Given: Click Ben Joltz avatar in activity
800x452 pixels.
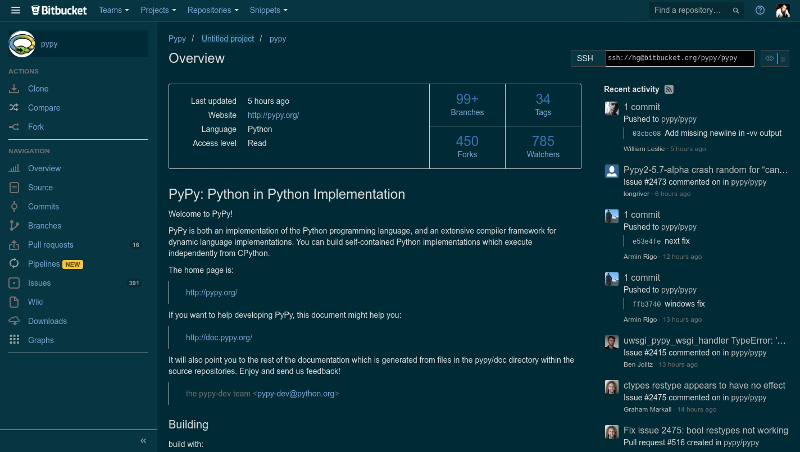Looking at the screenshot, I should coord(611,342).
